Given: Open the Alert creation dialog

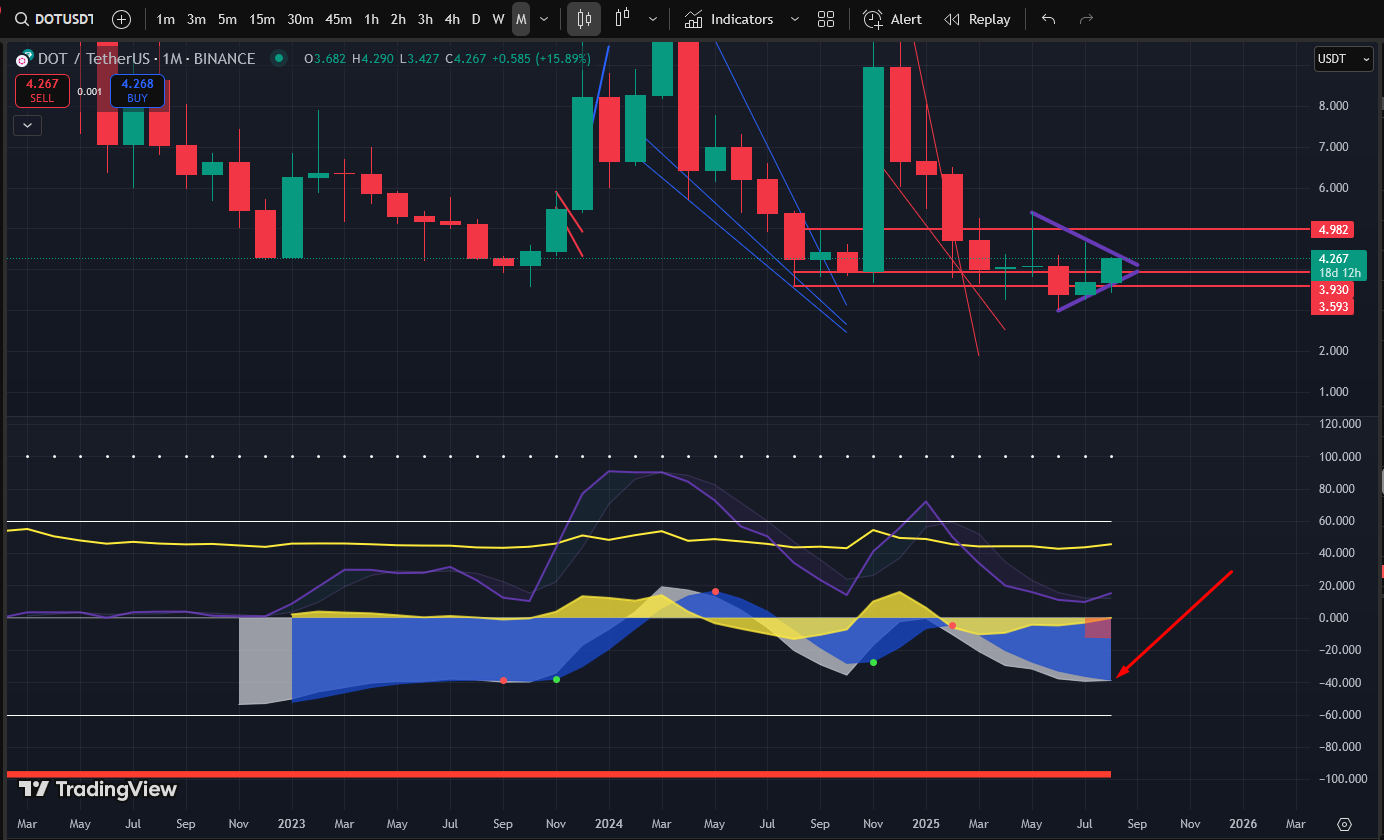Looking at the screenshot, I should (893, 19).
